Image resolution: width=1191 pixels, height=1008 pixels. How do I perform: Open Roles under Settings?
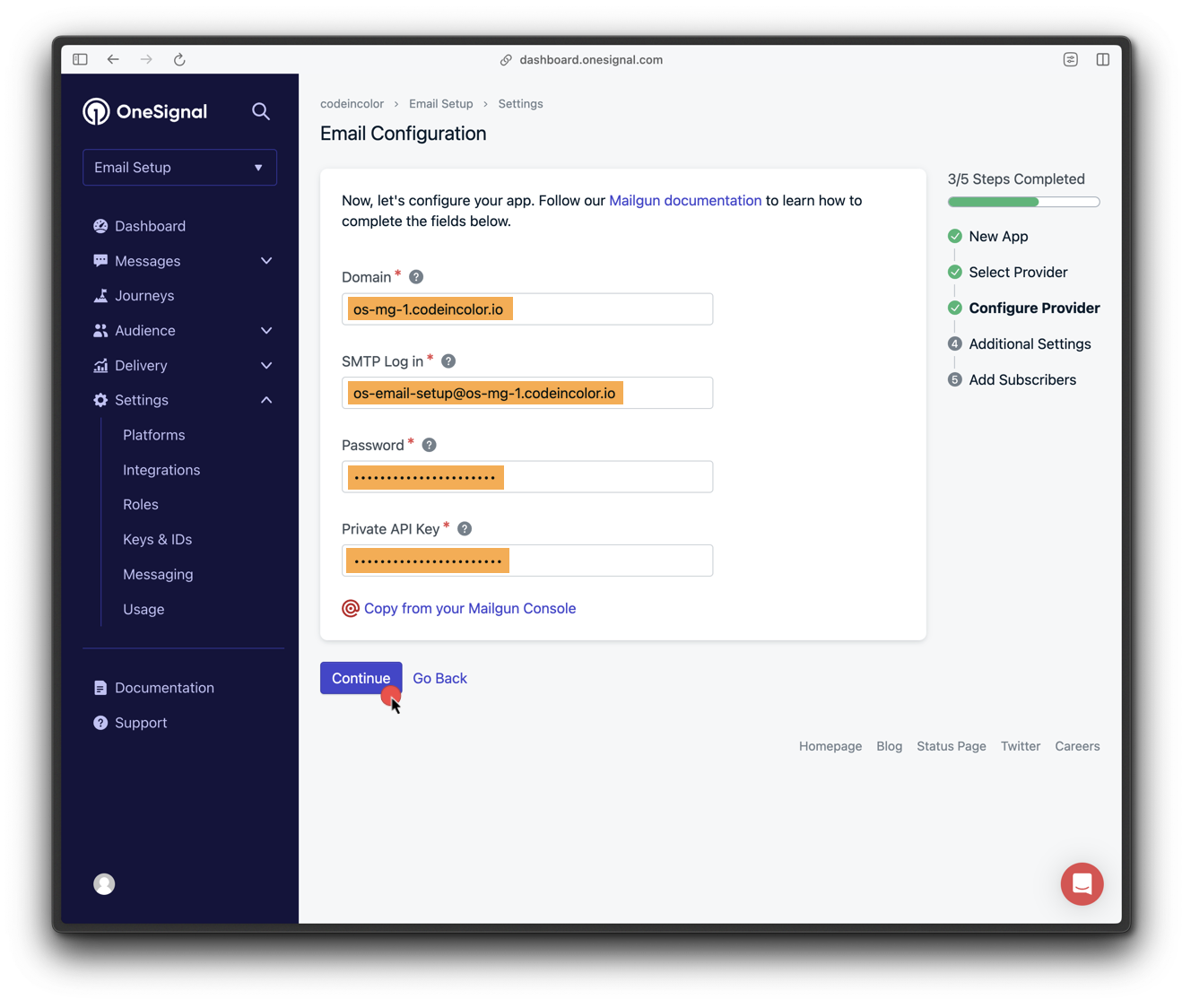pos(141,505)
